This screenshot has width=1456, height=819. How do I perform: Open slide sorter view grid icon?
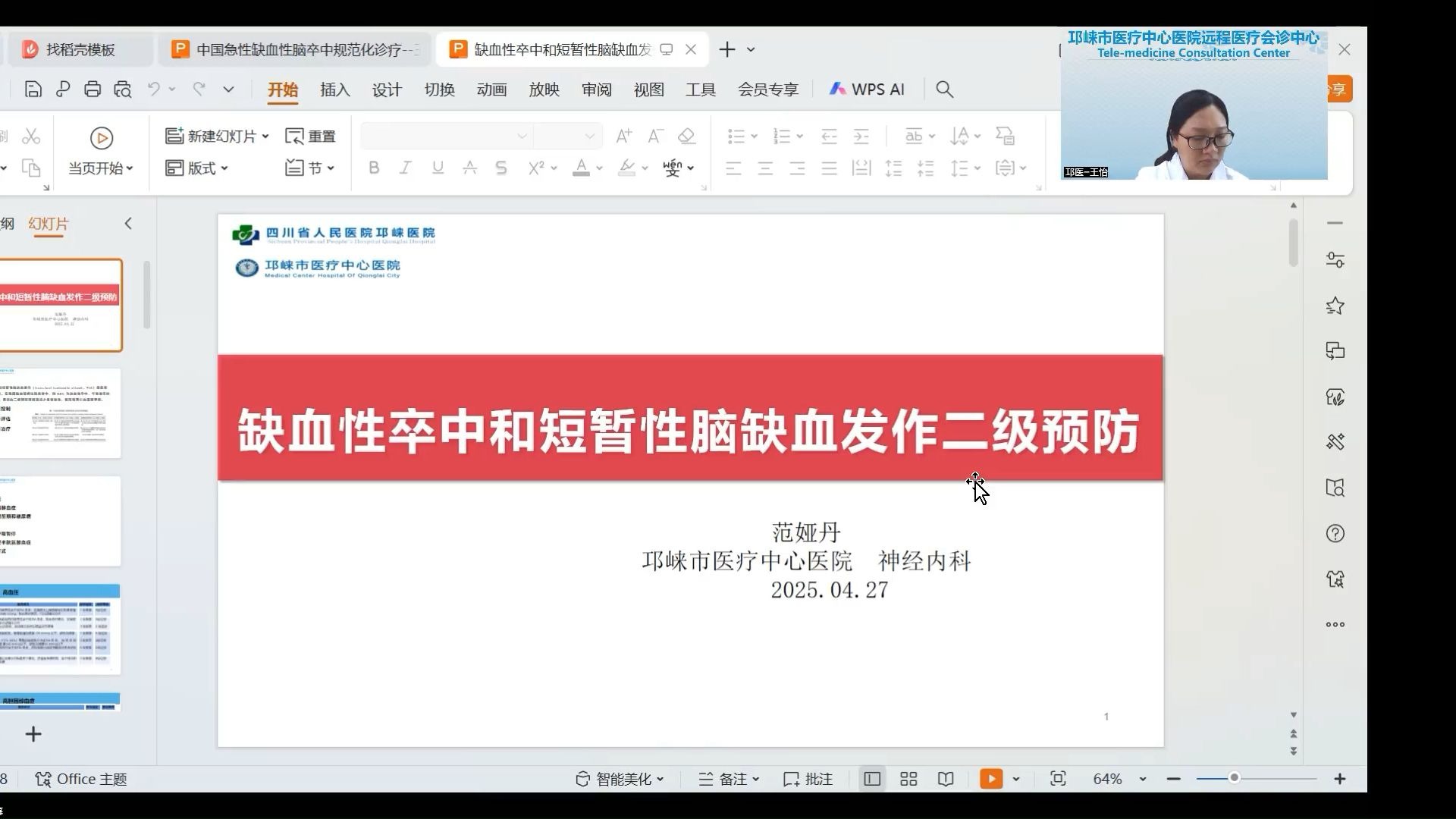pos(908,779)
